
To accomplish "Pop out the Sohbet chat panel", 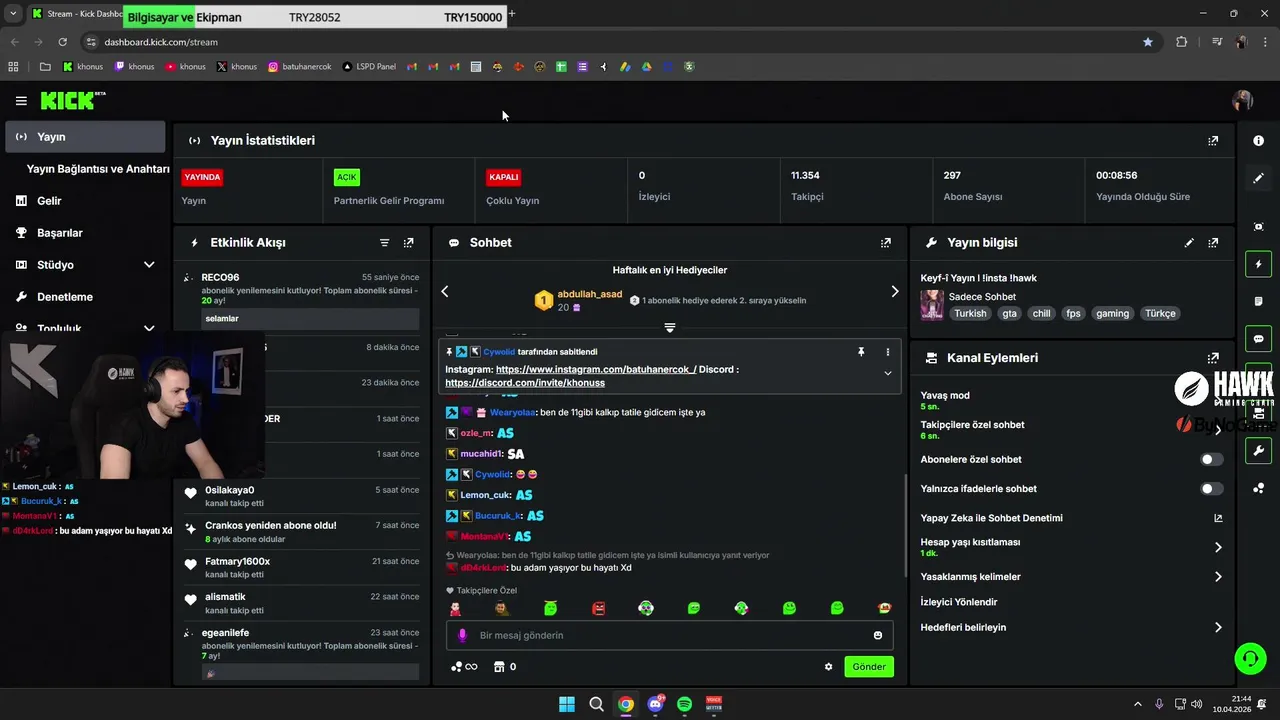I will click(x=885, y=243).
